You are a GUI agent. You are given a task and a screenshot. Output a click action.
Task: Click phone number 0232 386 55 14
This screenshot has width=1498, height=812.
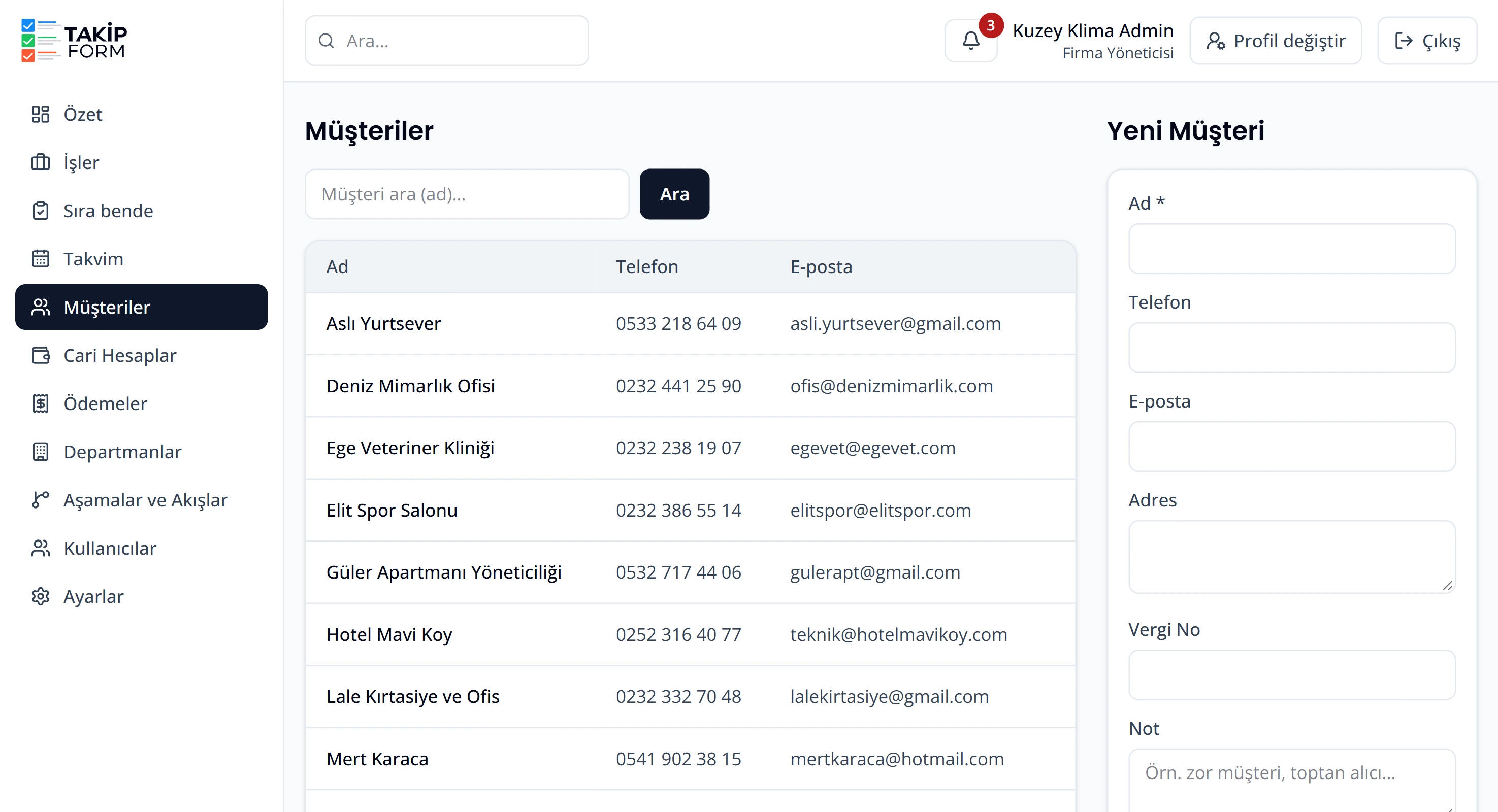click(678, 511)
